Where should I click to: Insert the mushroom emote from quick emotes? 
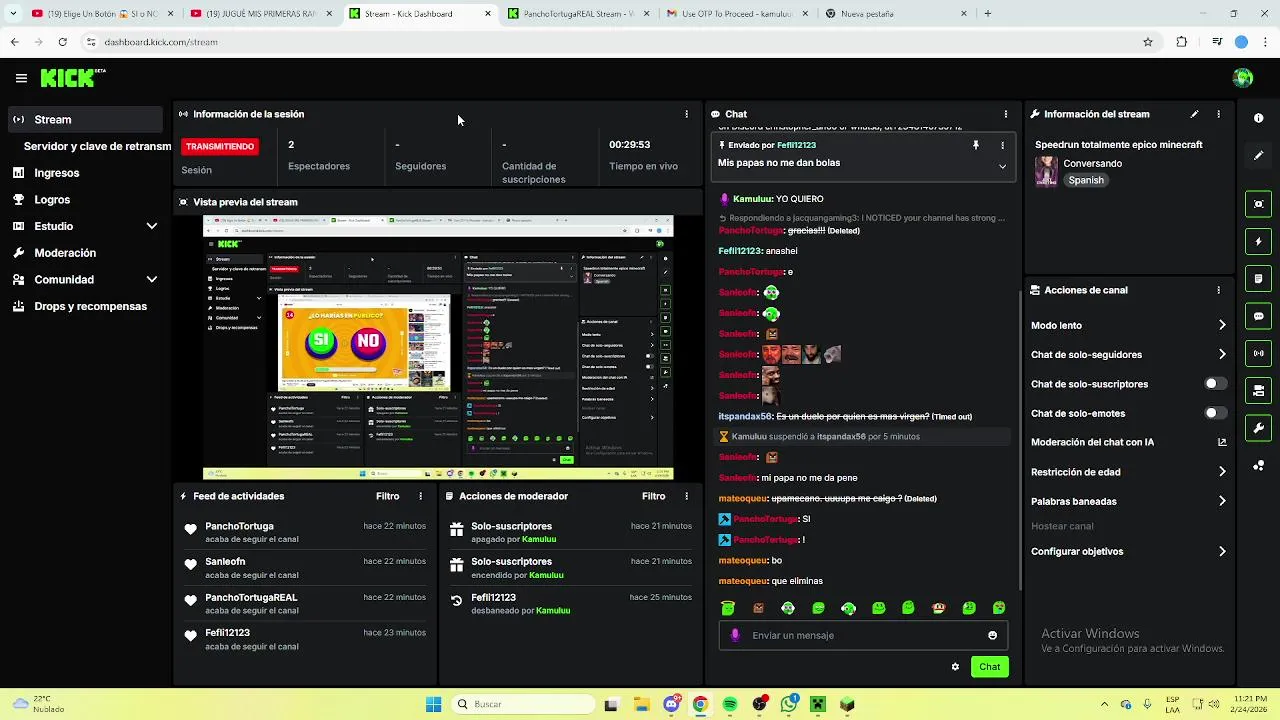(938, 608)
